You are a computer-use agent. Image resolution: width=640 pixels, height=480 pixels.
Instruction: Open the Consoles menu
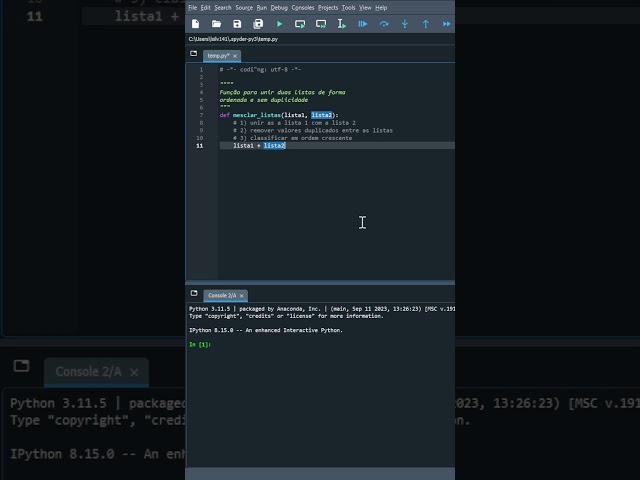[303, 8]
